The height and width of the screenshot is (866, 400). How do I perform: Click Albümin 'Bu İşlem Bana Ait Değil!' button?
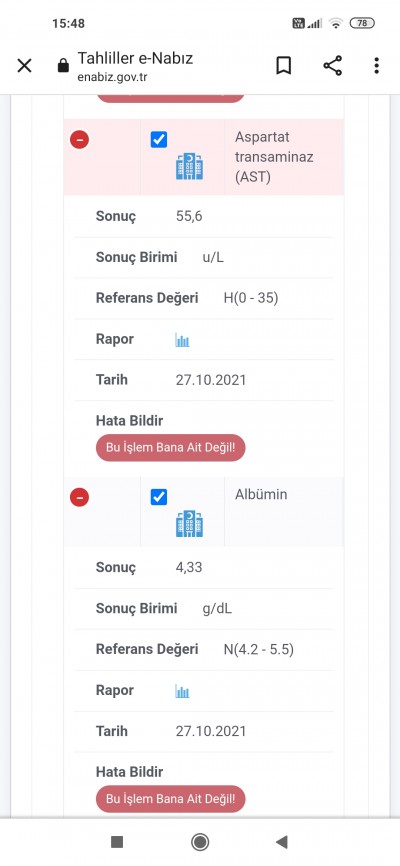pos(171,799)
